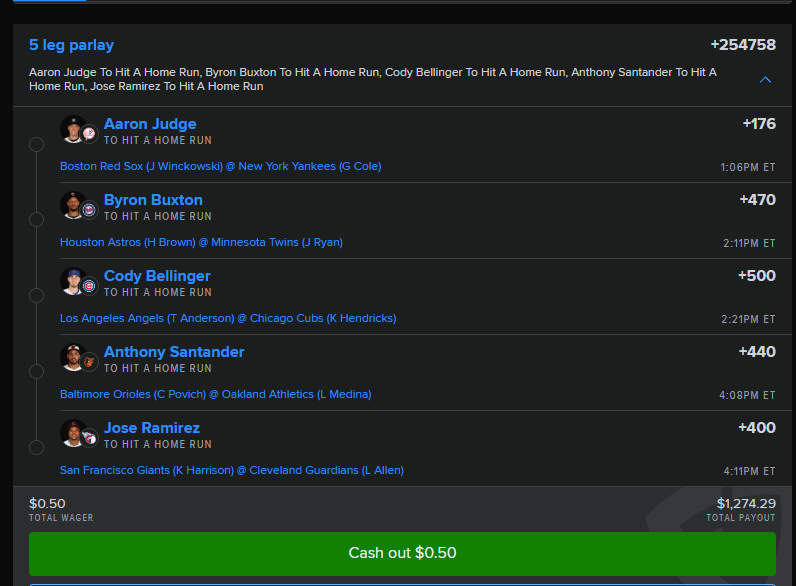Click the +400 odds for Jose Ramirez

pos(756,428)
